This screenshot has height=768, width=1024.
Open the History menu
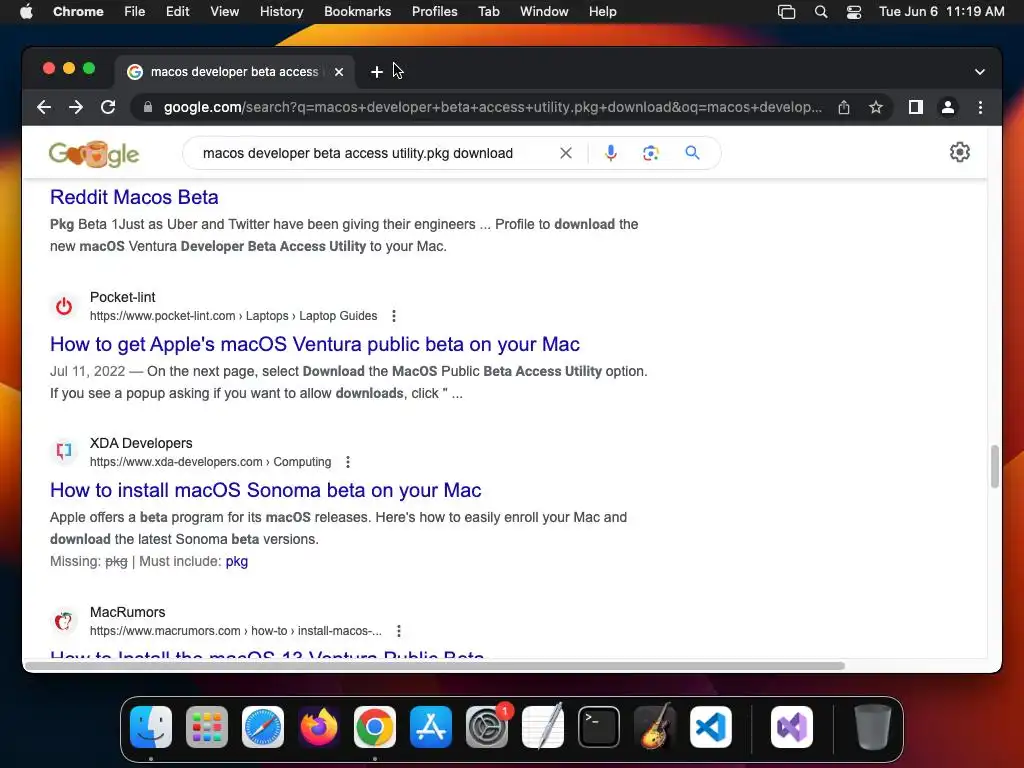click(281, 12)
